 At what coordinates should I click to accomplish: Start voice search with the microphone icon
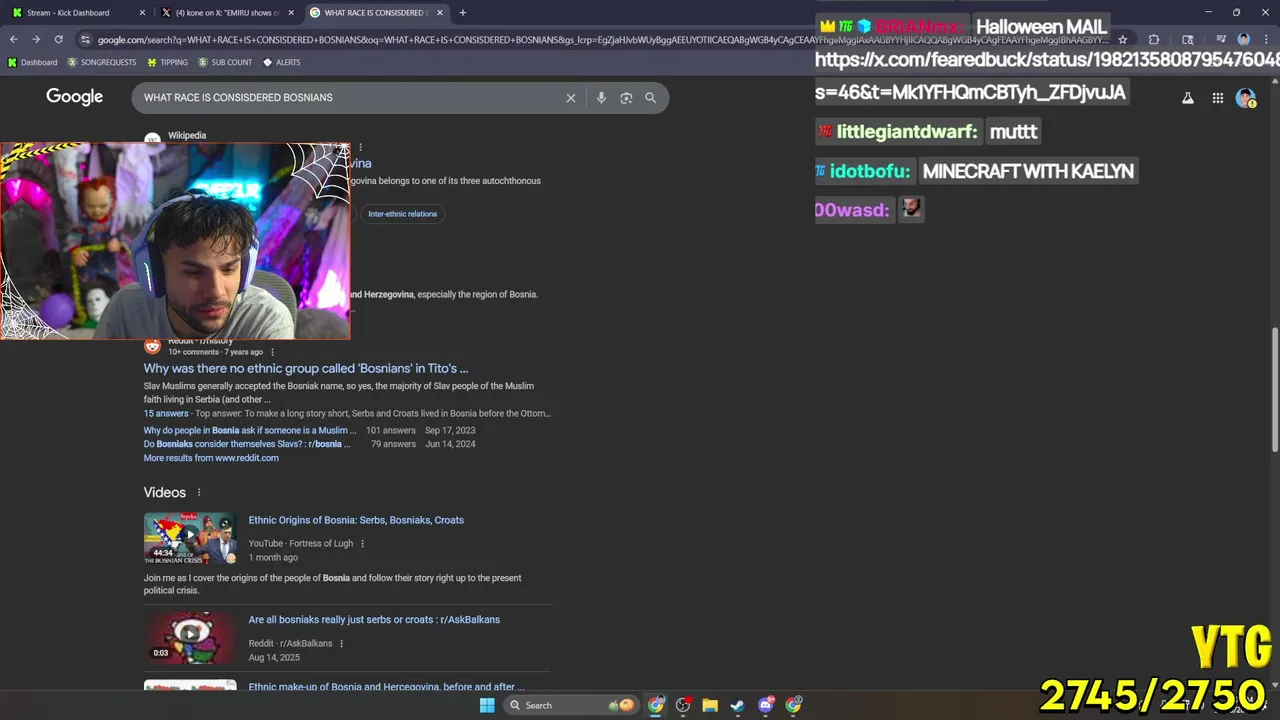coord(601,98)
